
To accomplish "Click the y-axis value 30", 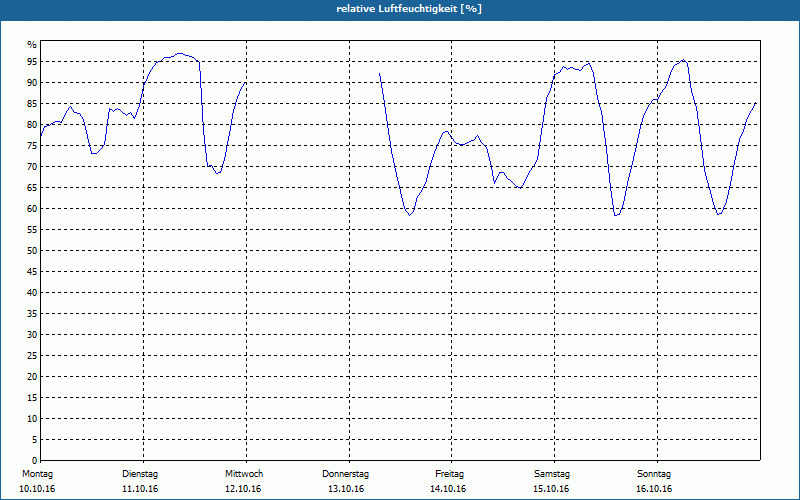I will coord(32,335).
